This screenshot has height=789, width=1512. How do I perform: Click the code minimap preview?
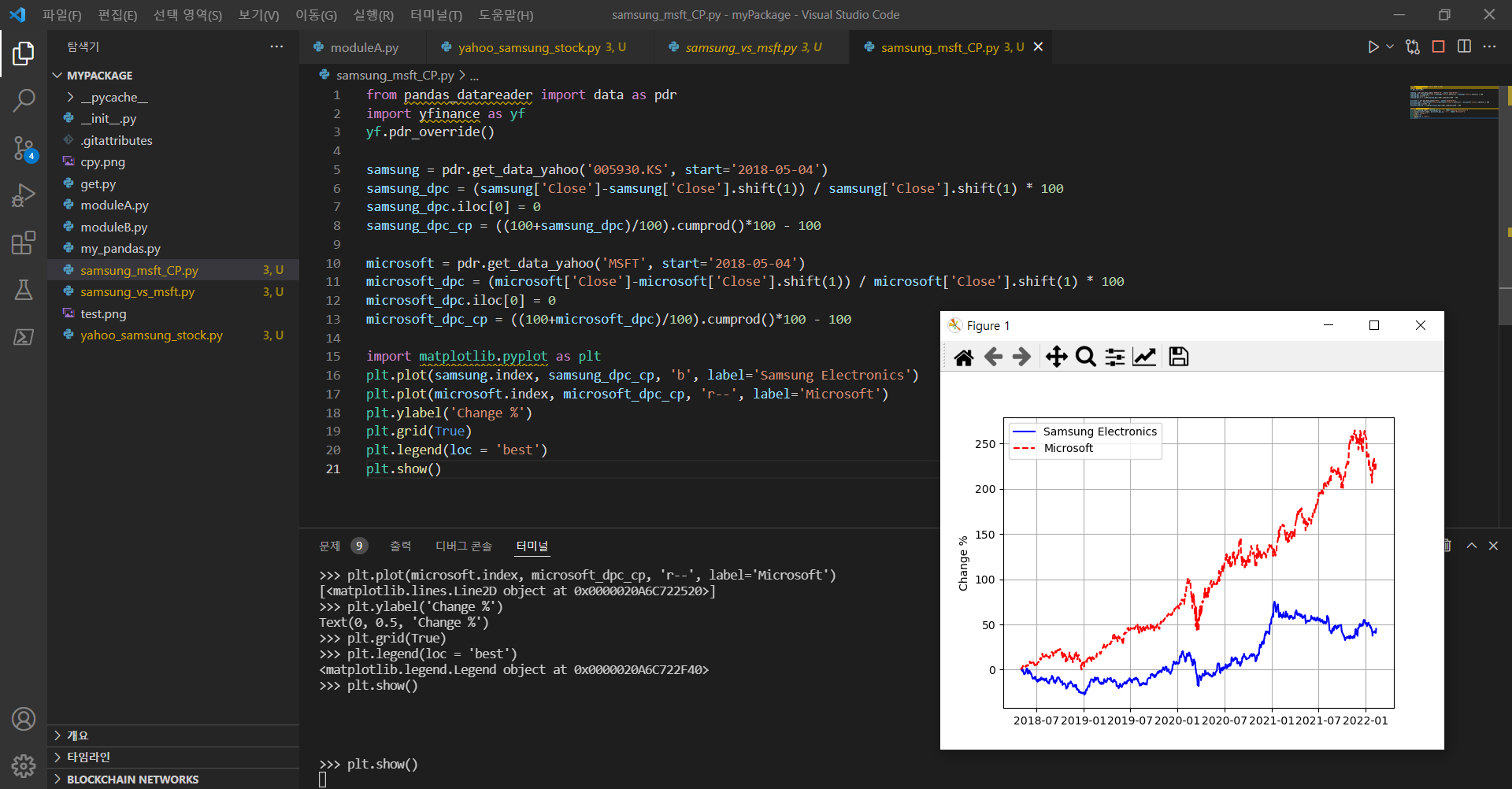[1454, 102]
